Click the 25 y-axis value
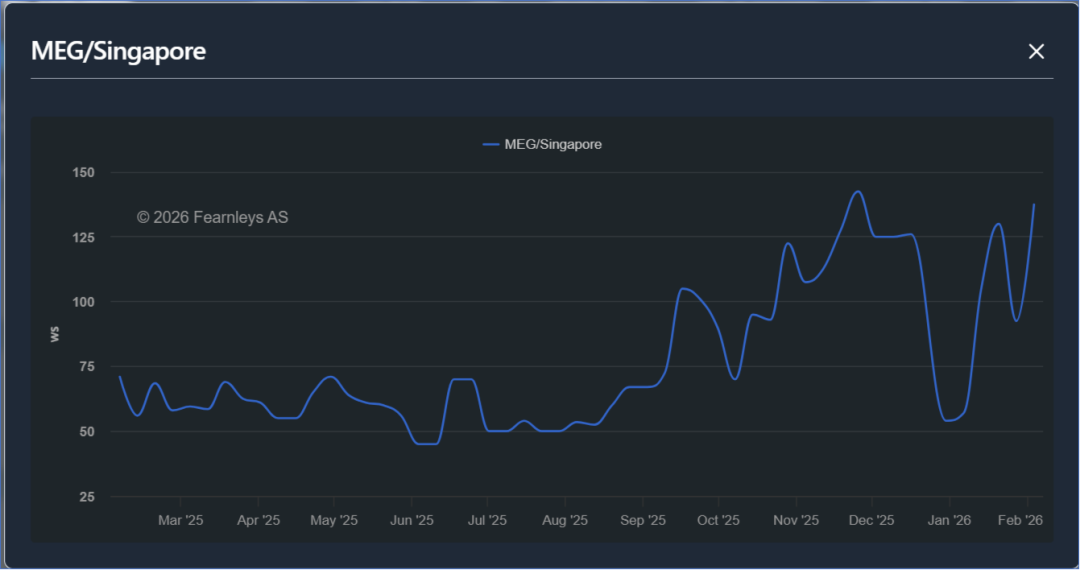The height and width of the screenshot is (570, 1080). (x=87, y=497)
